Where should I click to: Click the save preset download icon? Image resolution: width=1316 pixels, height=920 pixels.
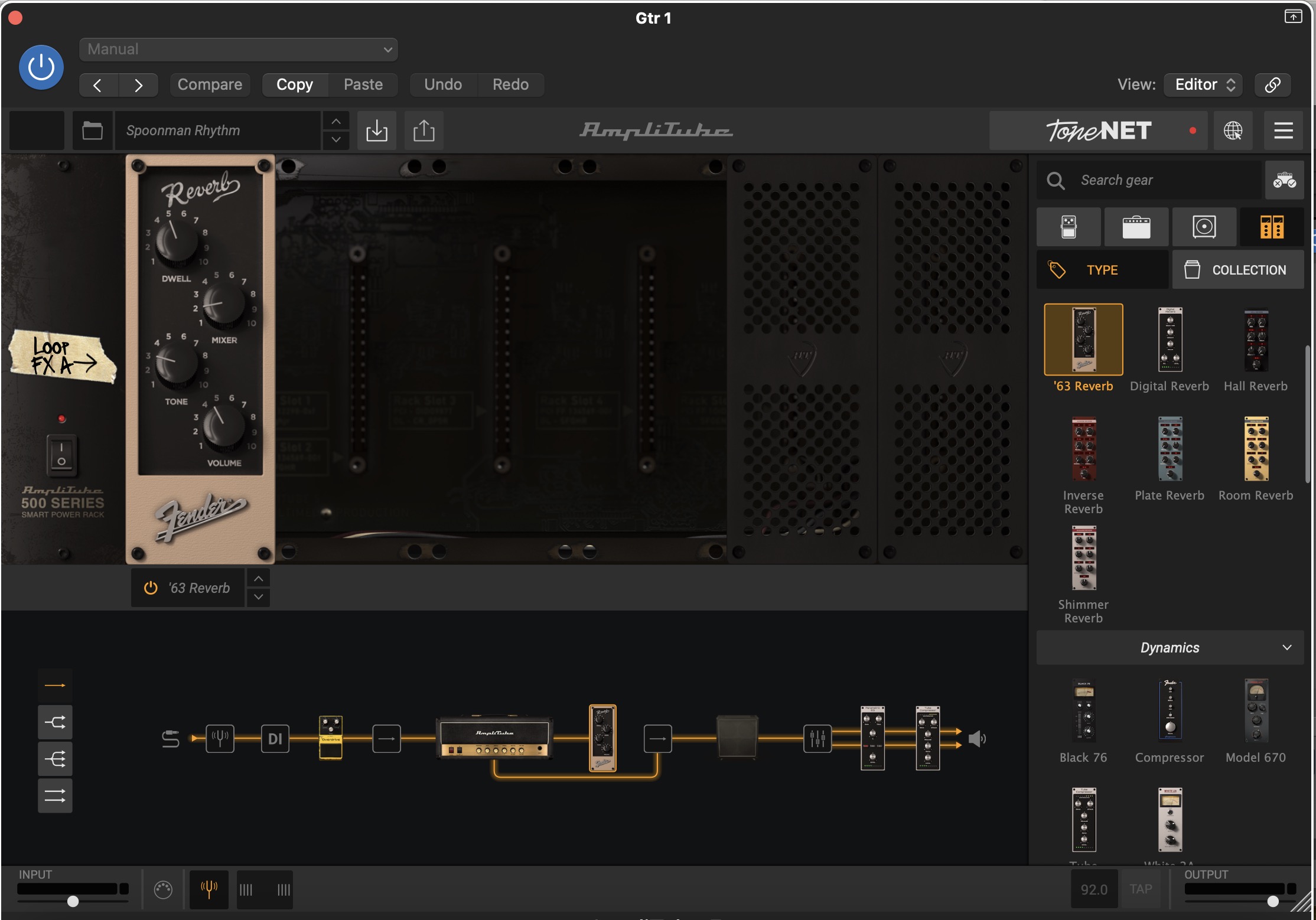coord(377,131)
